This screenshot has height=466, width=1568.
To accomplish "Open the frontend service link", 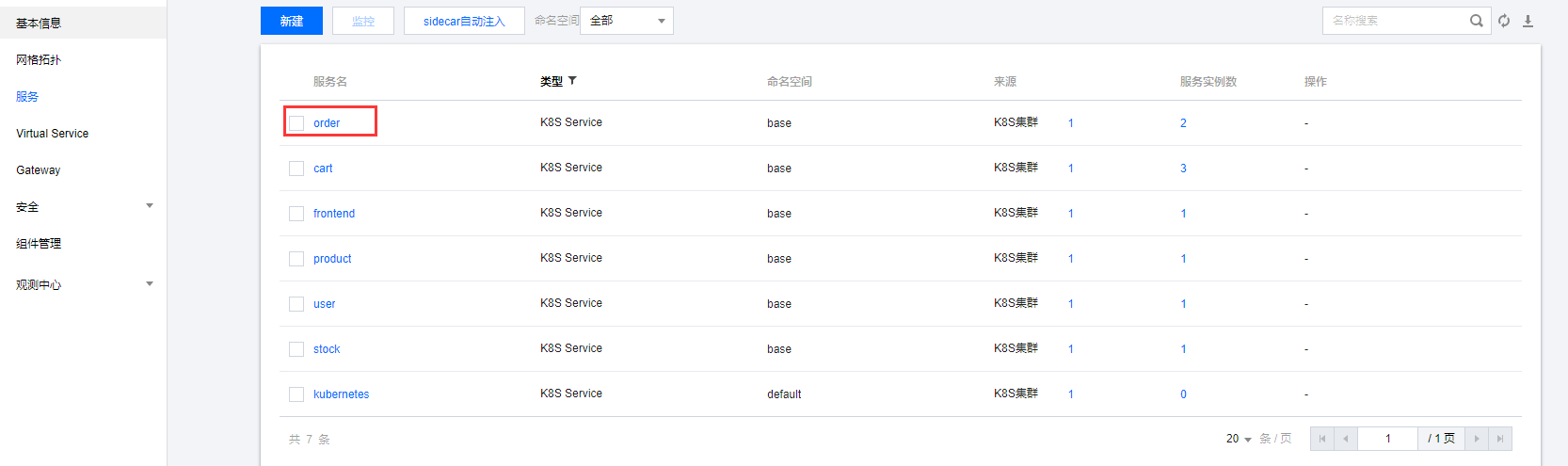I will click(334, 214).
